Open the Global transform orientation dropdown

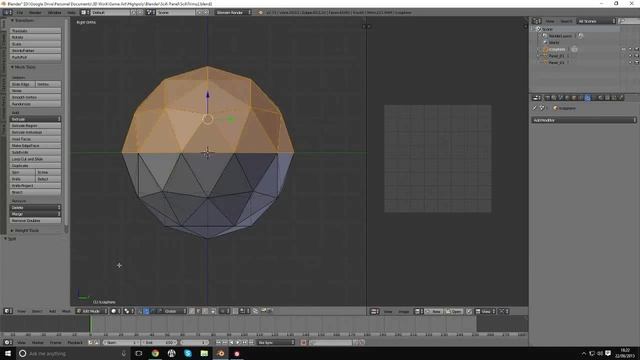[x=176, y=311]
